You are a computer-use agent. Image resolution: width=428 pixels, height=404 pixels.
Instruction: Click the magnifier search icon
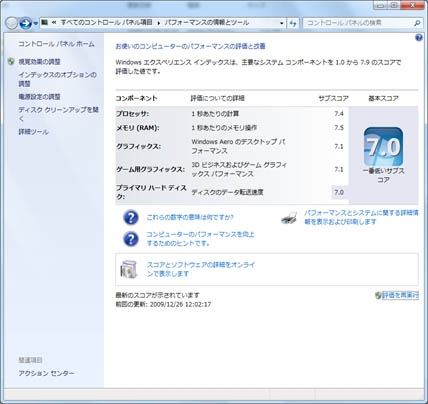point(417,23)
